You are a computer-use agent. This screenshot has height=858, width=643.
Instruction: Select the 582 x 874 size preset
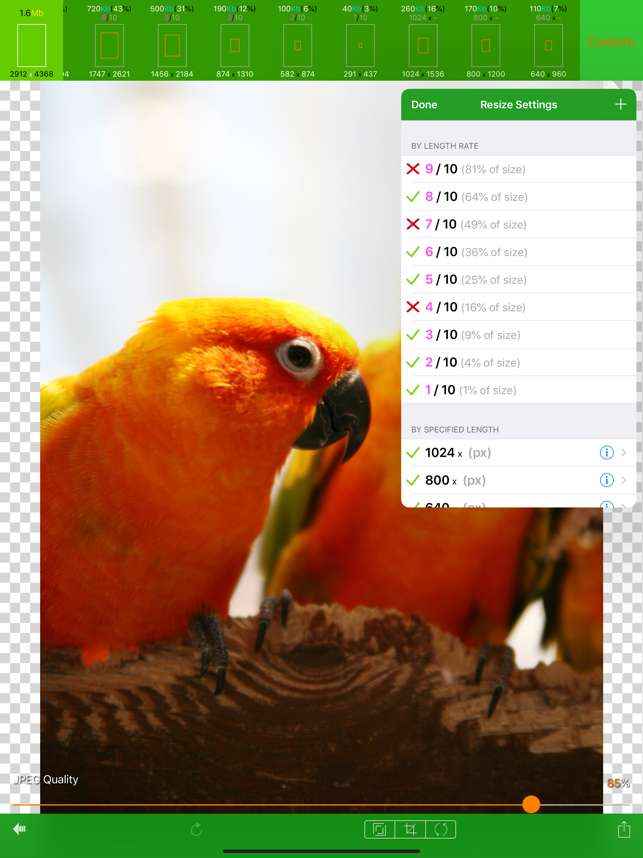click(297, 41)
